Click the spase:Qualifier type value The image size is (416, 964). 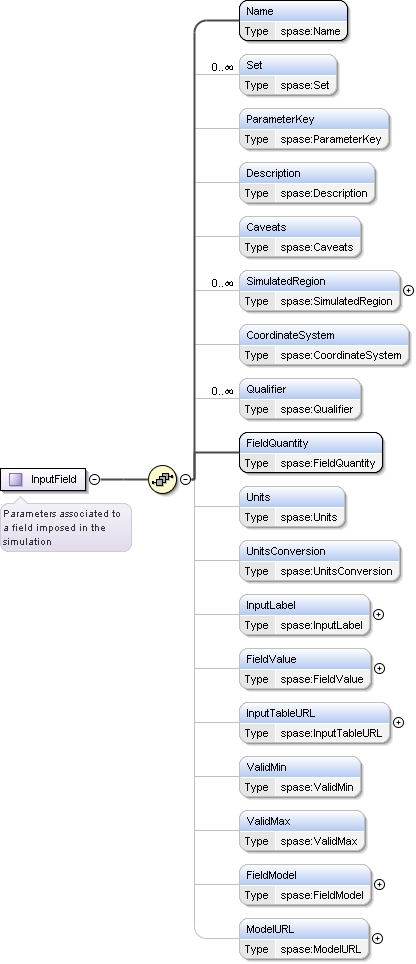click(x=317, y=409)
